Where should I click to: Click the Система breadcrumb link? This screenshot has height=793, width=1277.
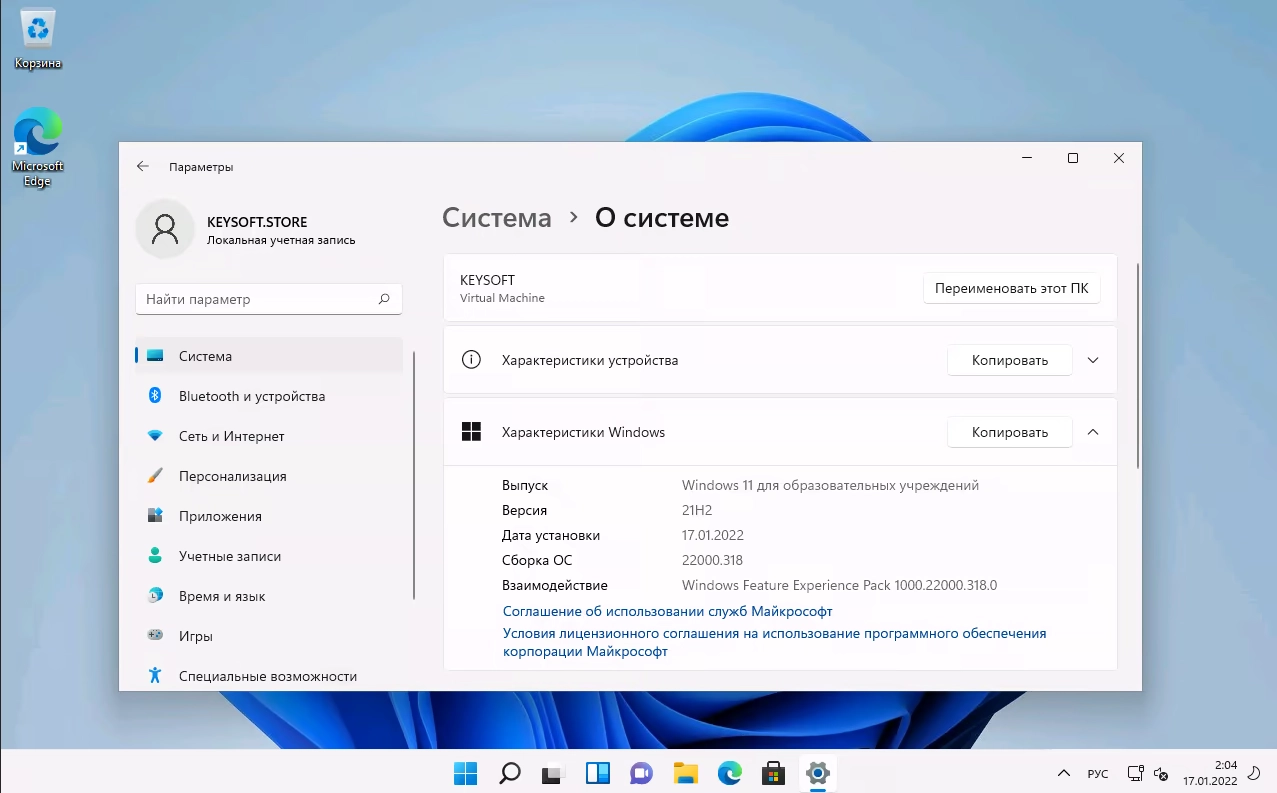496,217
